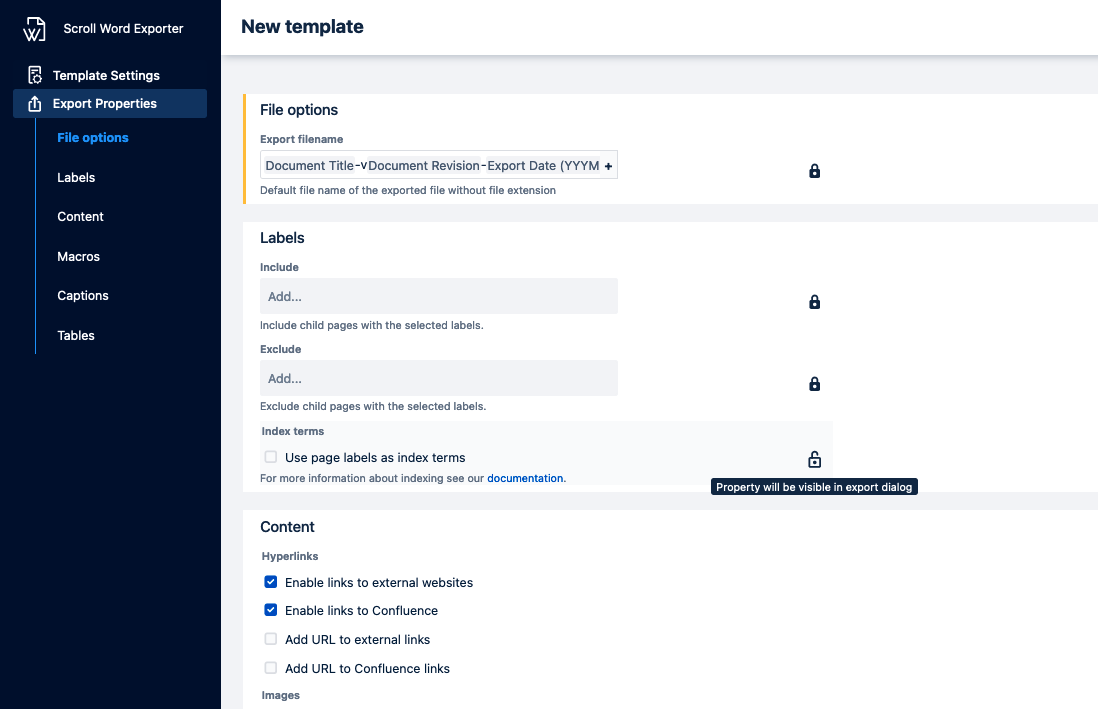Viewport: 1098px width, 709px height.
Task: Enable Use page labels as index terms
Action: pyautogui.click(x=271, y=457)
